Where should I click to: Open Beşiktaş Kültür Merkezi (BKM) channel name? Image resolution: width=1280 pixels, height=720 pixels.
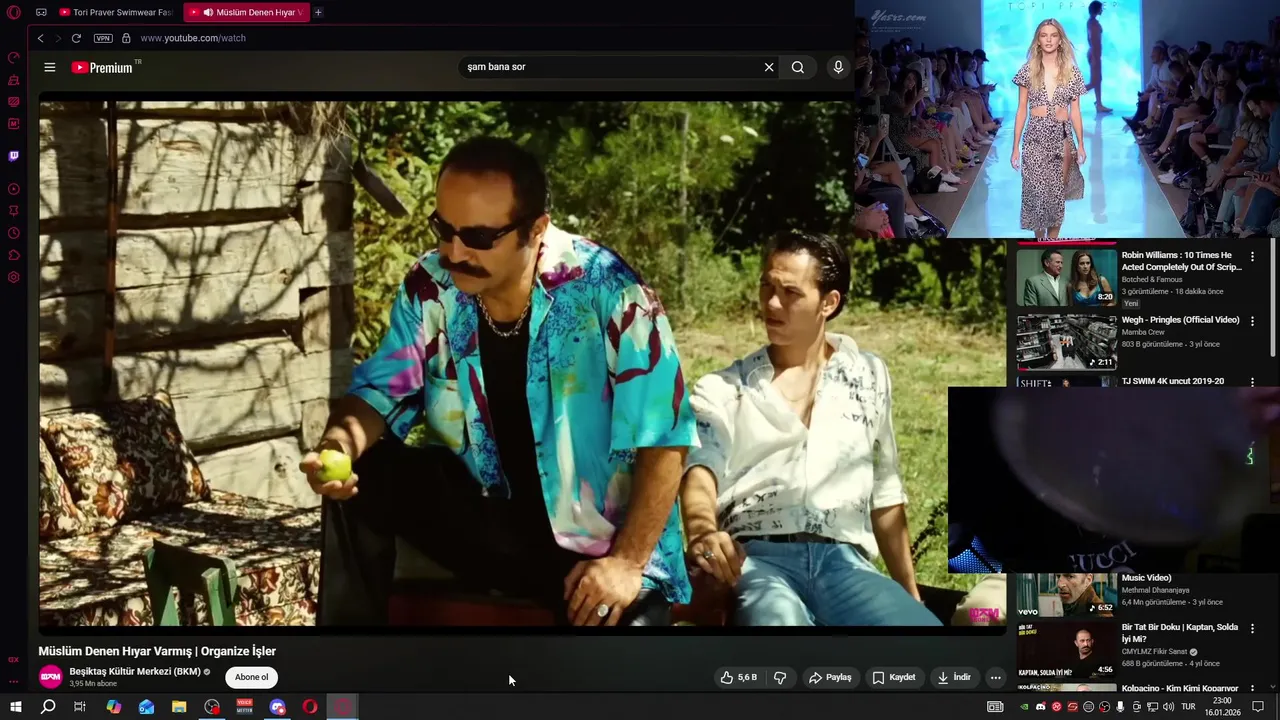click(x=135, y=672)
